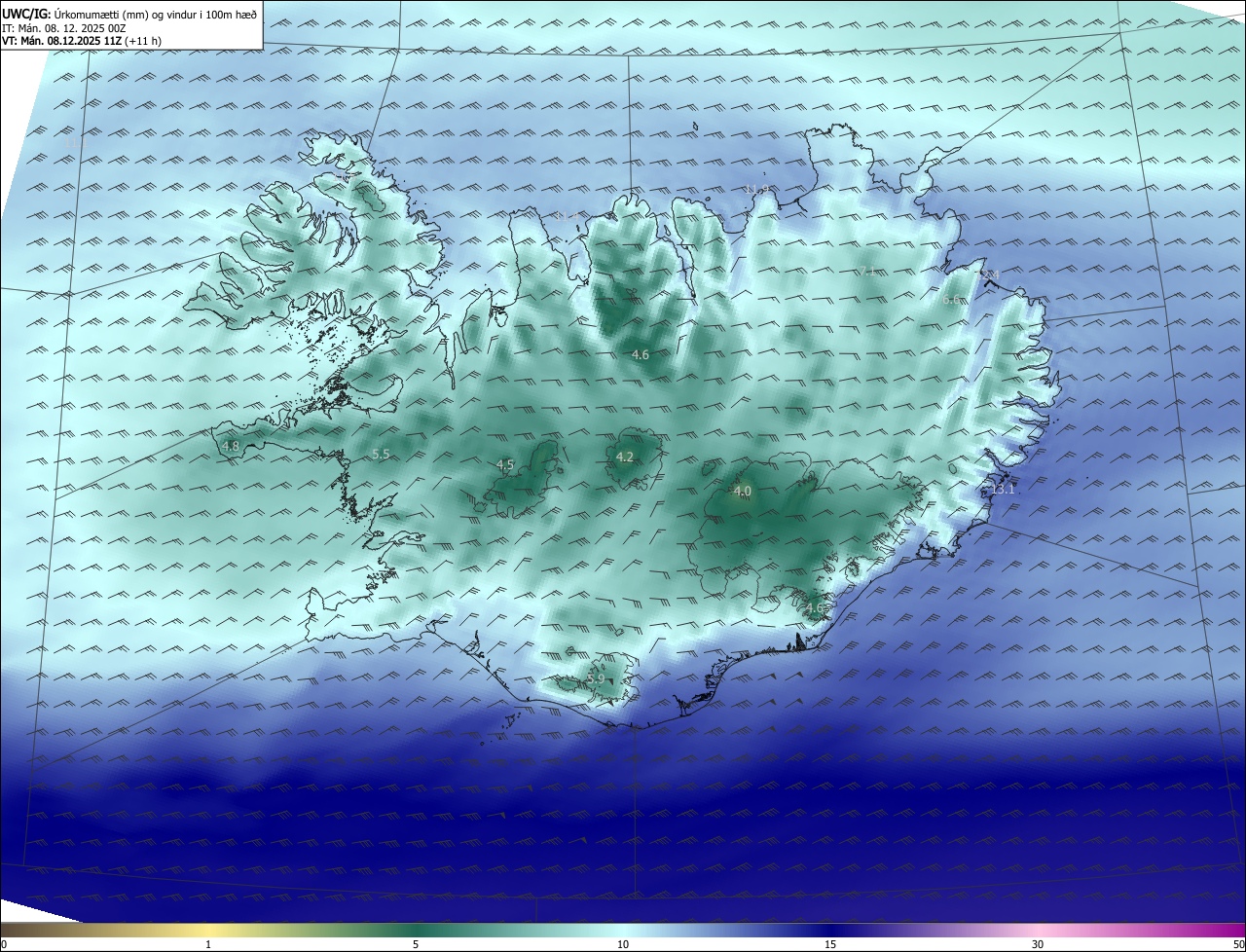Click the 5.9 value on the map
Image resolution: width=1246 pixels, height=952 pixels.
[596, 678]
